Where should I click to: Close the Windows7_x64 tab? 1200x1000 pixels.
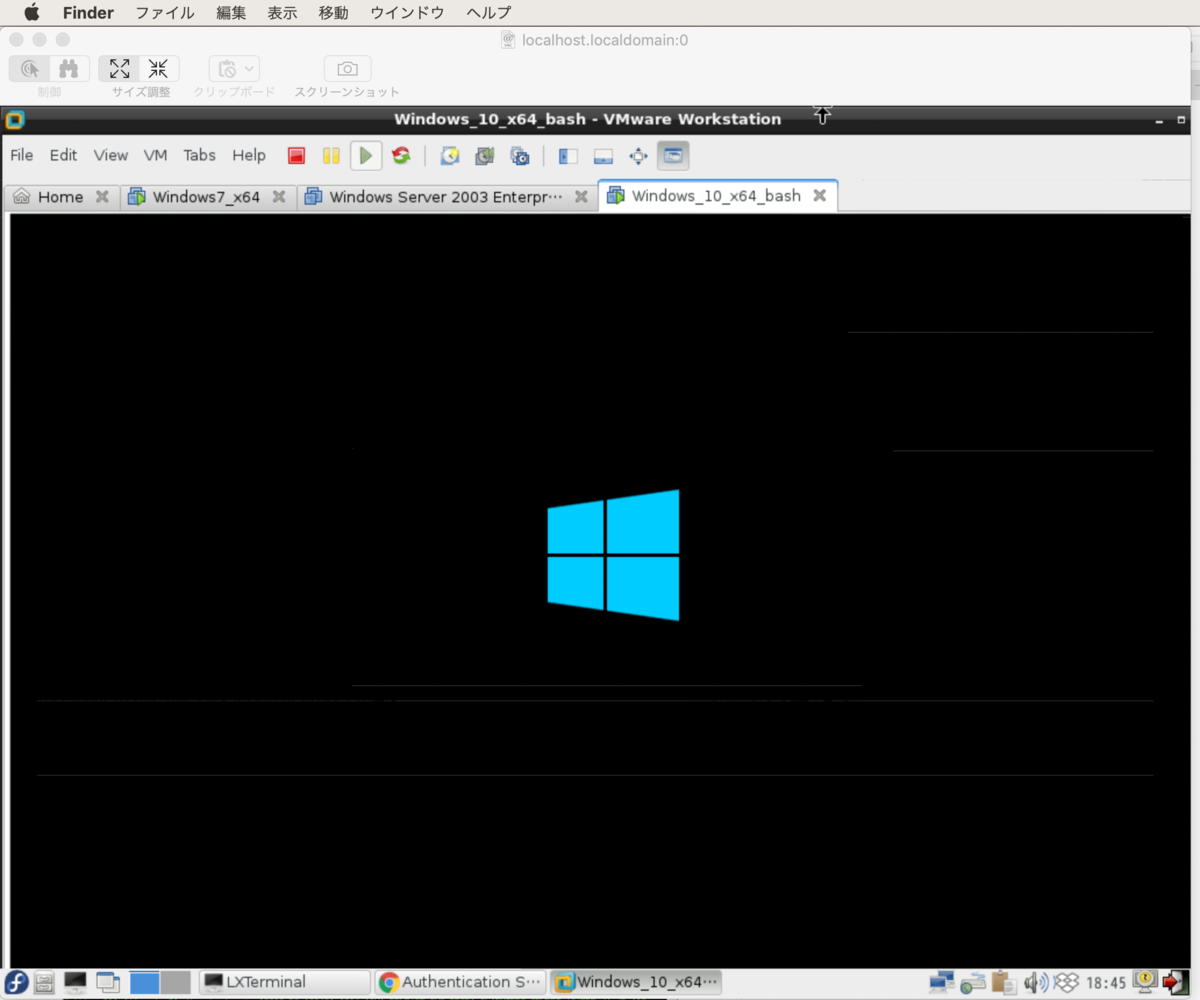(x=279, y=197)
